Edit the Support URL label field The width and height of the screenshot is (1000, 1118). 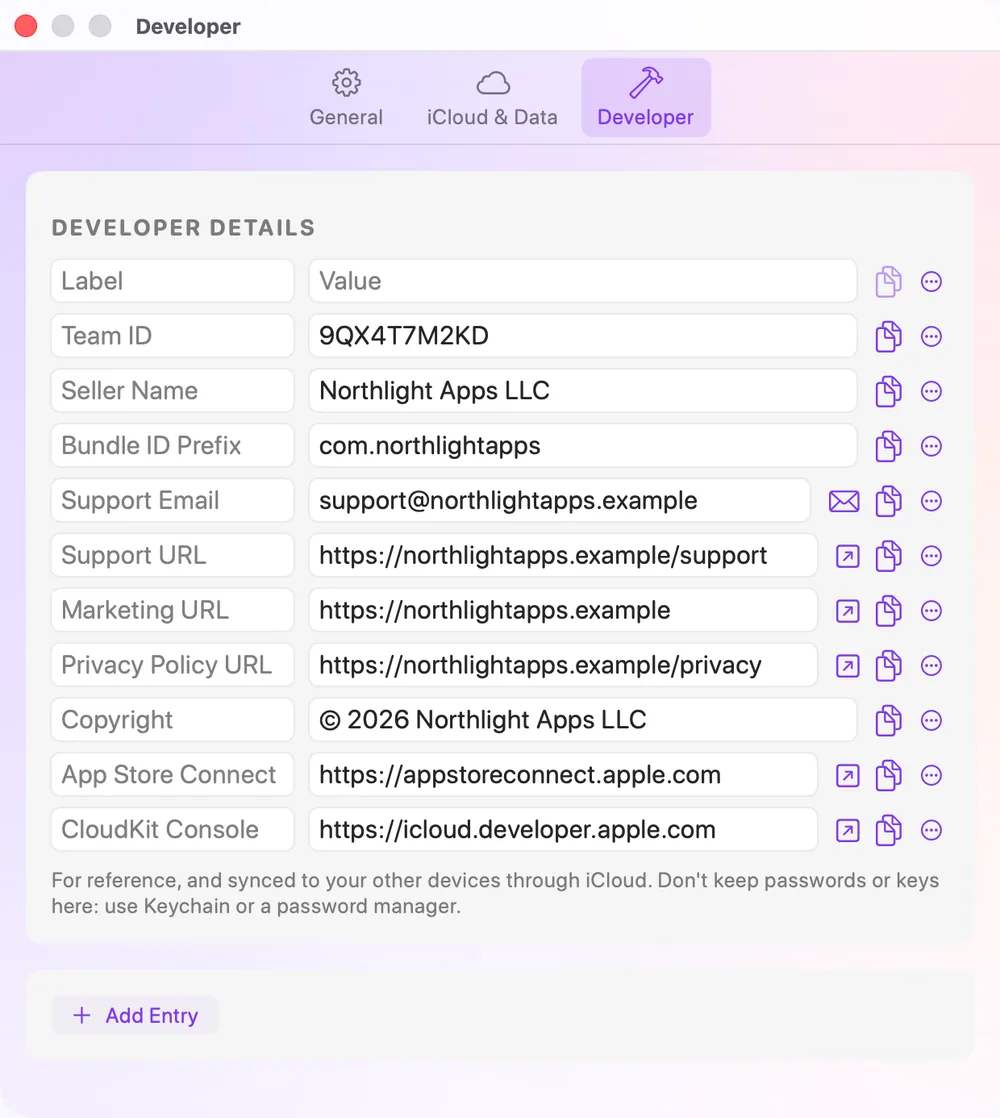(172, 555)
